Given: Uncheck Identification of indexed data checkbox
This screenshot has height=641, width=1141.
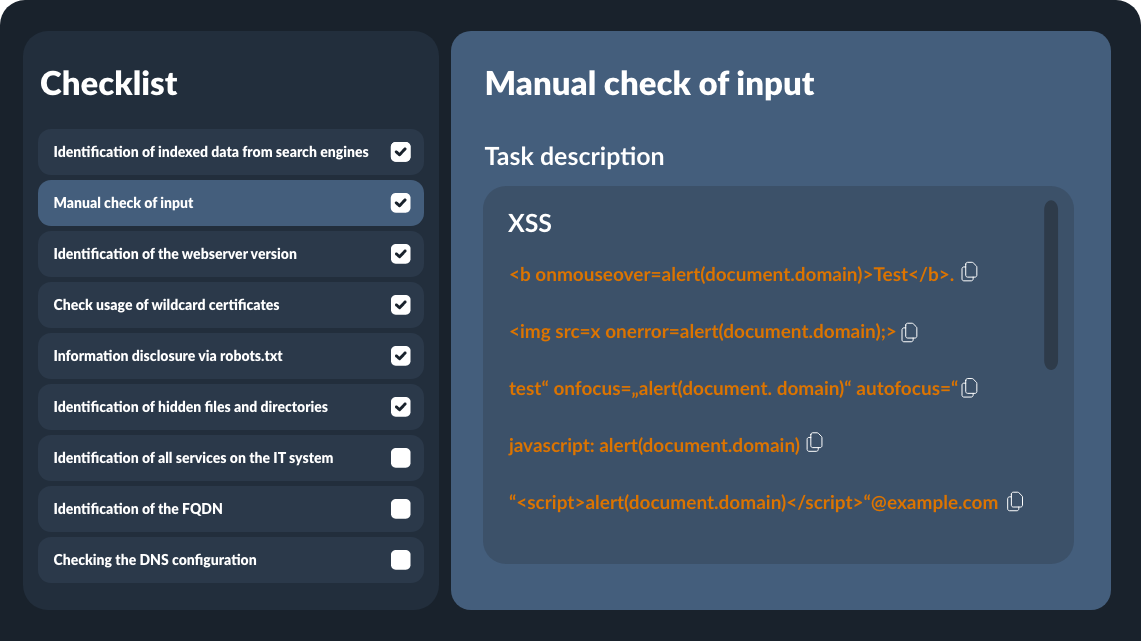Looking at the screenshot, I should click(x=400, y=152).
